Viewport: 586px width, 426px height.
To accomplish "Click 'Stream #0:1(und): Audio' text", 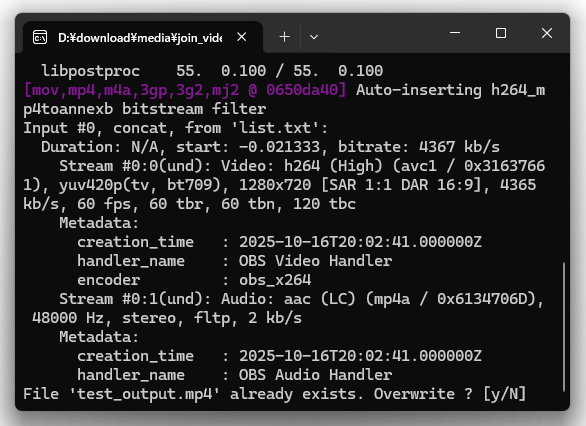I will click(x=166, y=299).
